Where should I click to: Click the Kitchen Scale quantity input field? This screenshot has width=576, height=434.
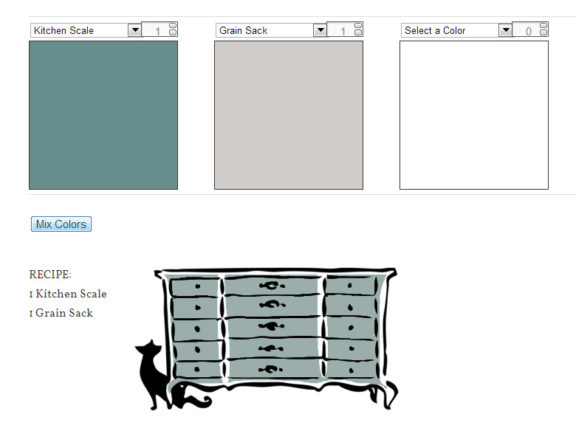point(156,30)
